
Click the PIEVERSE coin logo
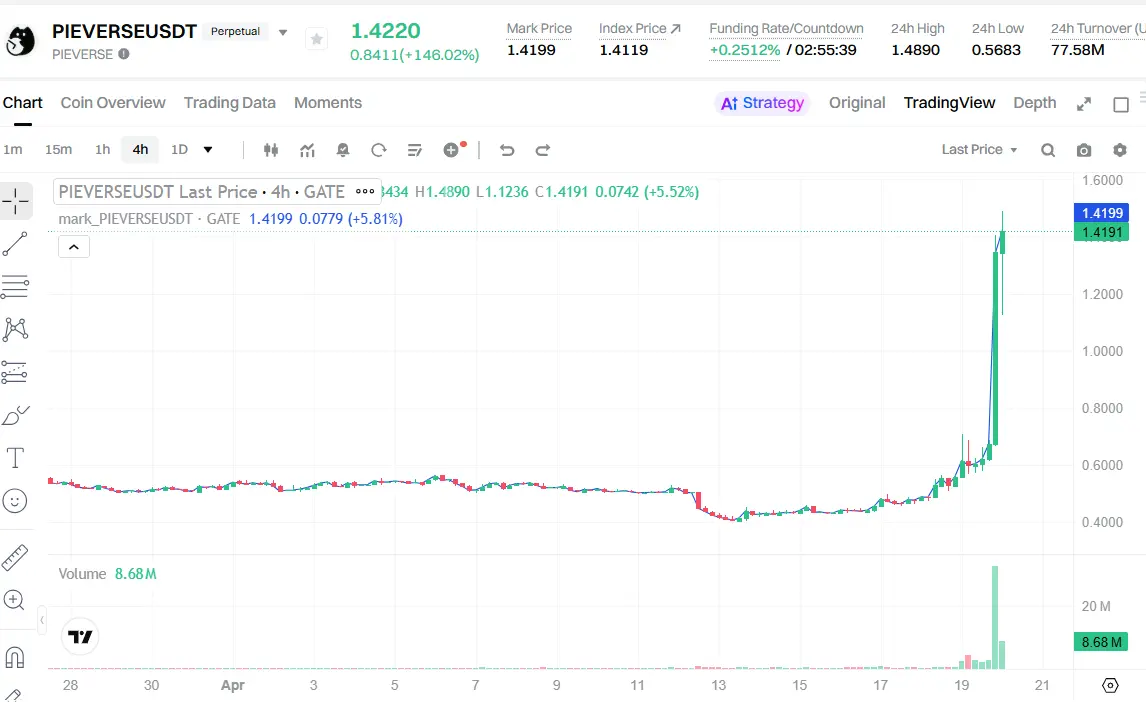point(20,41)
